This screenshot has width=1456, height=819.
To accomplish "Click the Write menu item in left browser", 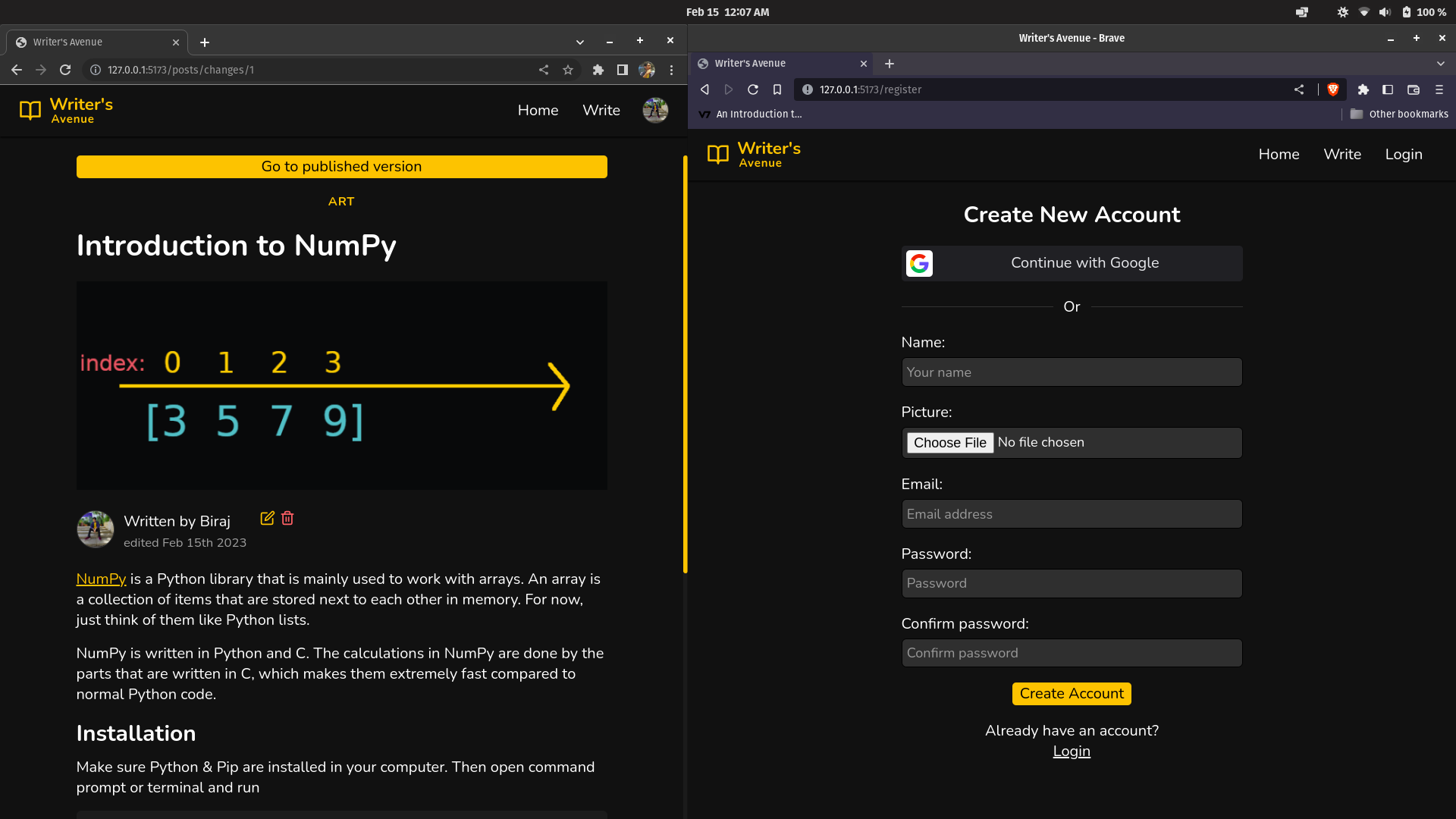I will point(601,110).
